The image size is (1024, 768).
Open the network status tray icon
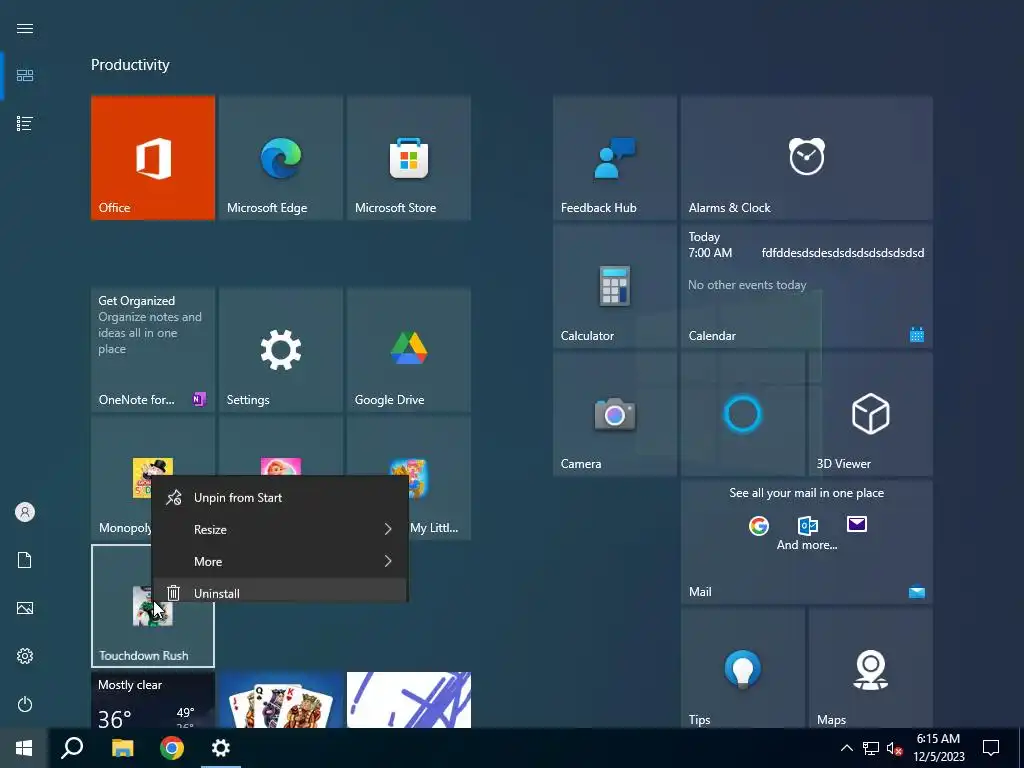point(871,748)
